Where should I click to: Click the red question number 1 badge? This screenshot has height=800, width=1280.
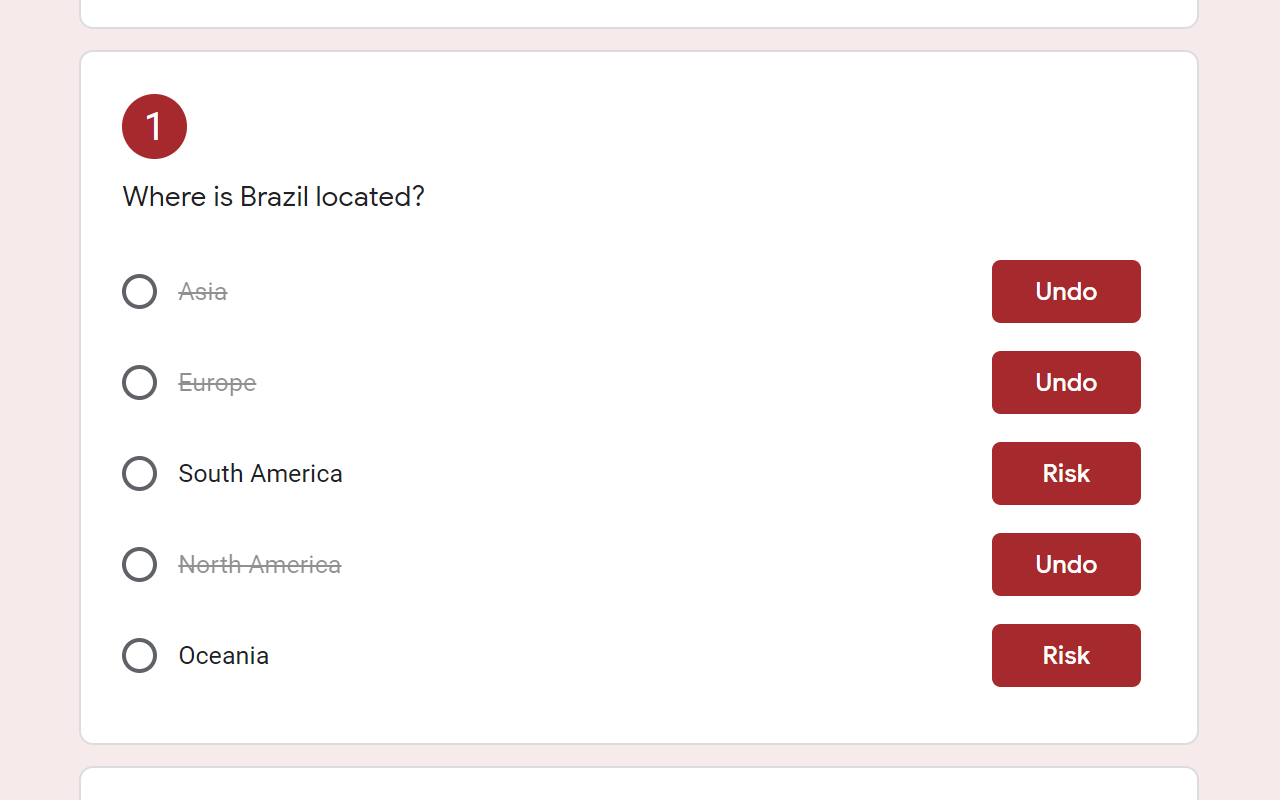coord(154,127)
